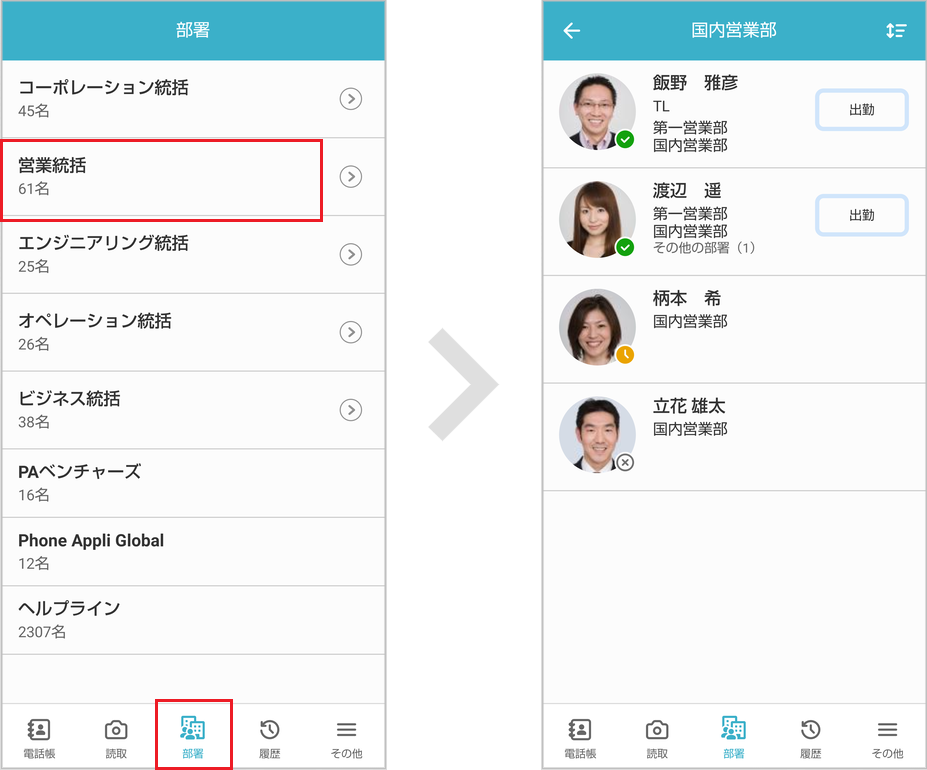Select the PAベンチャーズ department row
This screenshot has height=770, width=927.
(x=193, y=483)
